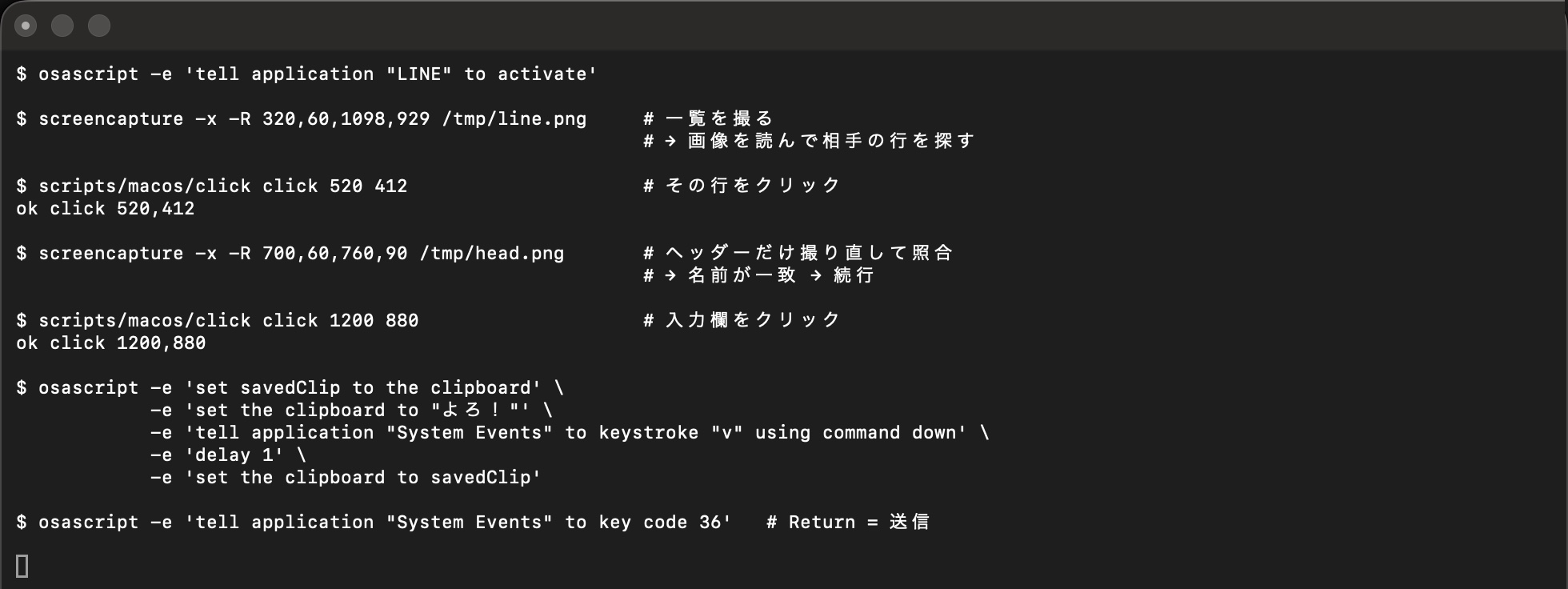The height and width of the screenshot is (589, 1568).
Task: Click the /tmp/head.png path in the command
Action: pos(491,253)
